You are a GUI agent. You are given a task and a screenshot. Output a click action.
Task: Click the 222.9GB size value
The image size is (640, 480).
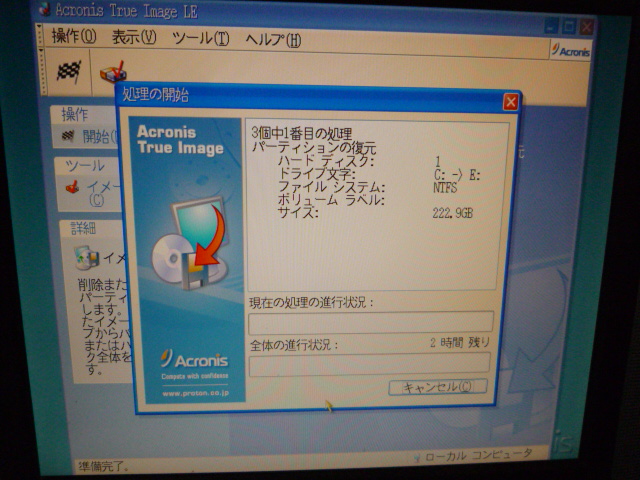(453, 213)
